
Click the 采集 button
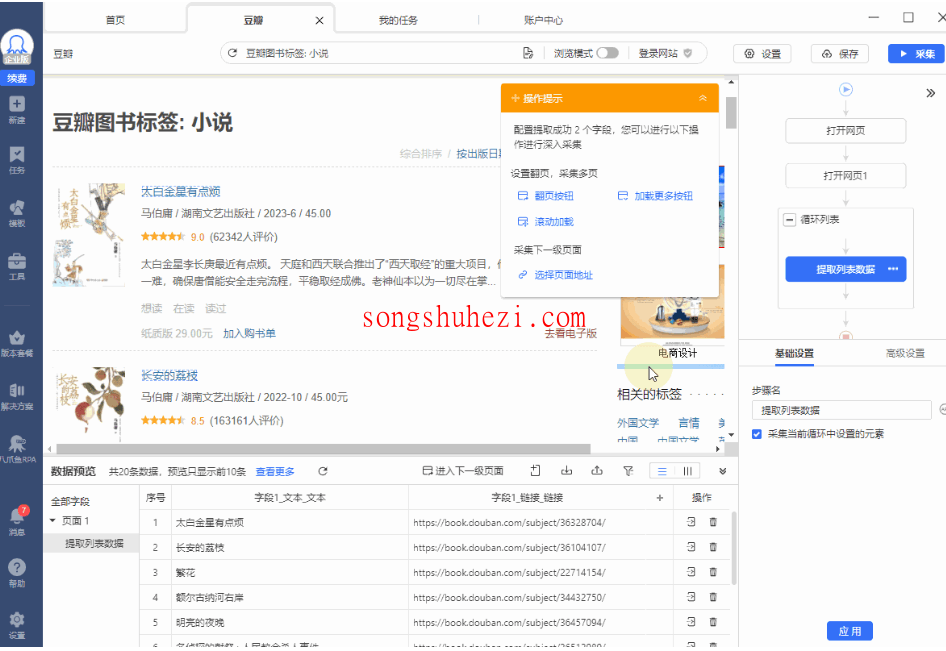[916, 54]
